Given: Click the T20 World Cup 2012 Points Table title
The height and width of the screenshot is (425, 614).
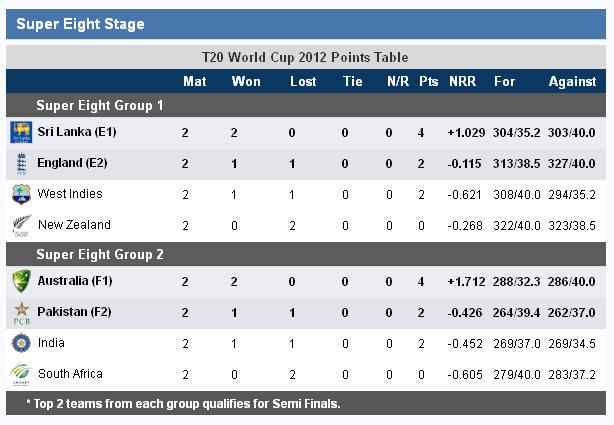Looking at the screenshot, I should tap(305, 57).
